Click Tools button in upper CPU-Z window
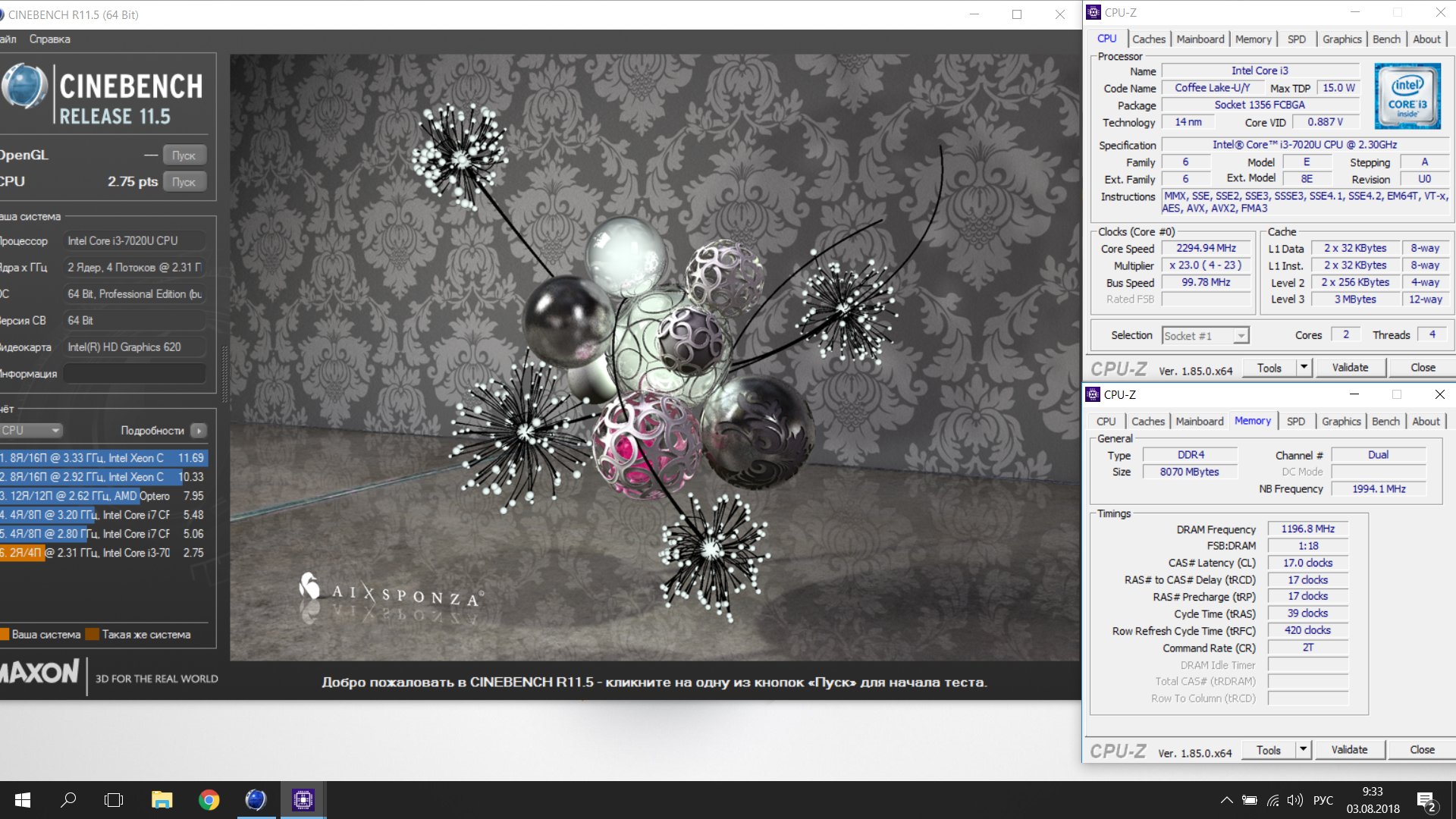Image resolution: width=1456 pixels, height=819 pixels. click(1269, 368)
